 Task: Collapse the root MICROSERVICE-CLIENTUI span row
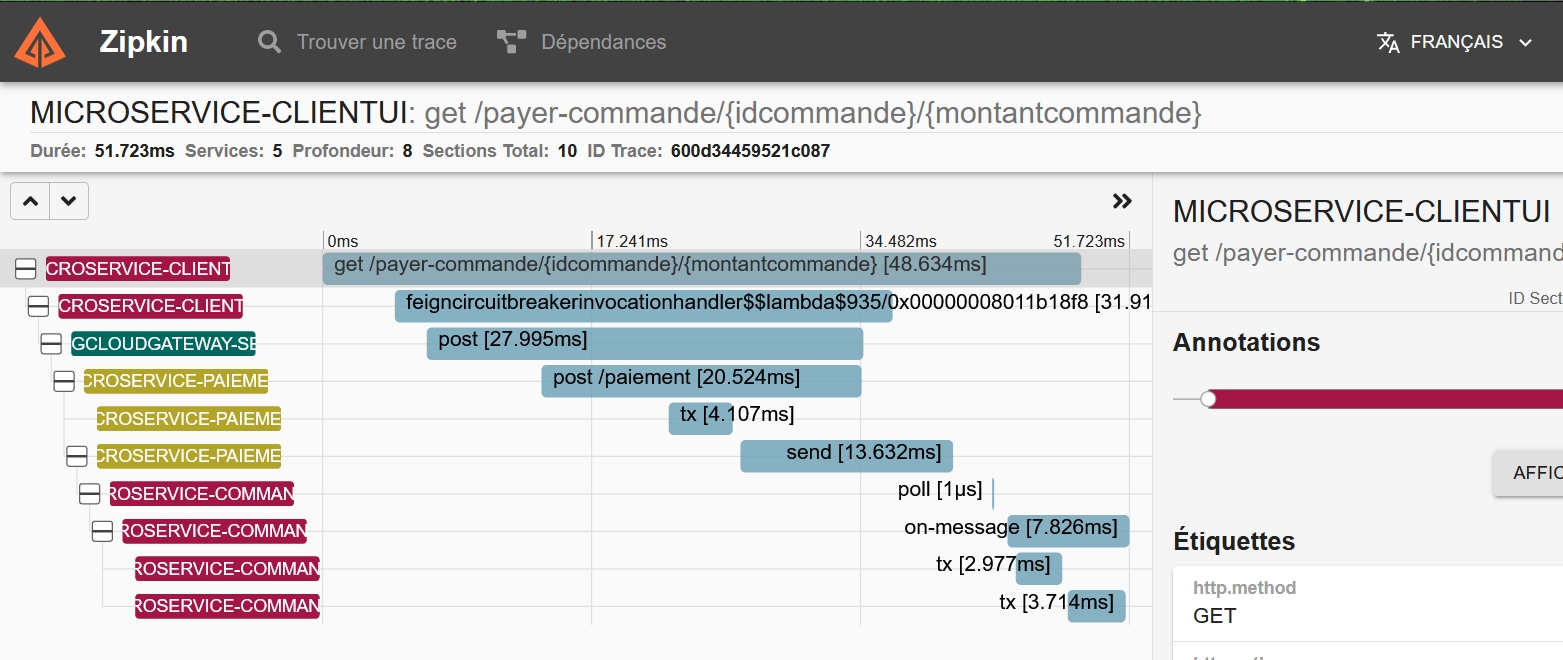pyautogui.click(x=26, y=268)
